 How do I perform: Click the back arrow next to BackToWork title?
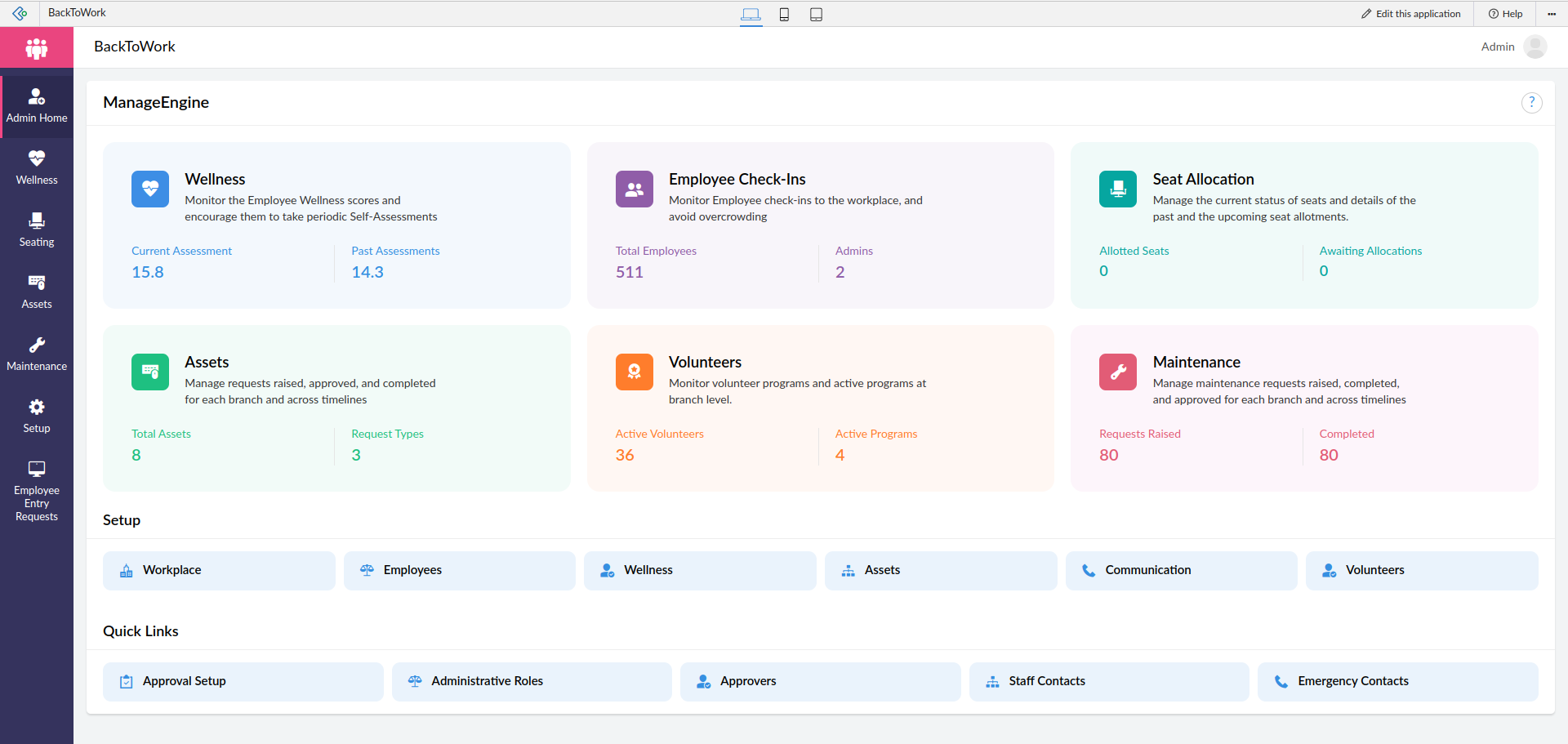coord(19,12)
